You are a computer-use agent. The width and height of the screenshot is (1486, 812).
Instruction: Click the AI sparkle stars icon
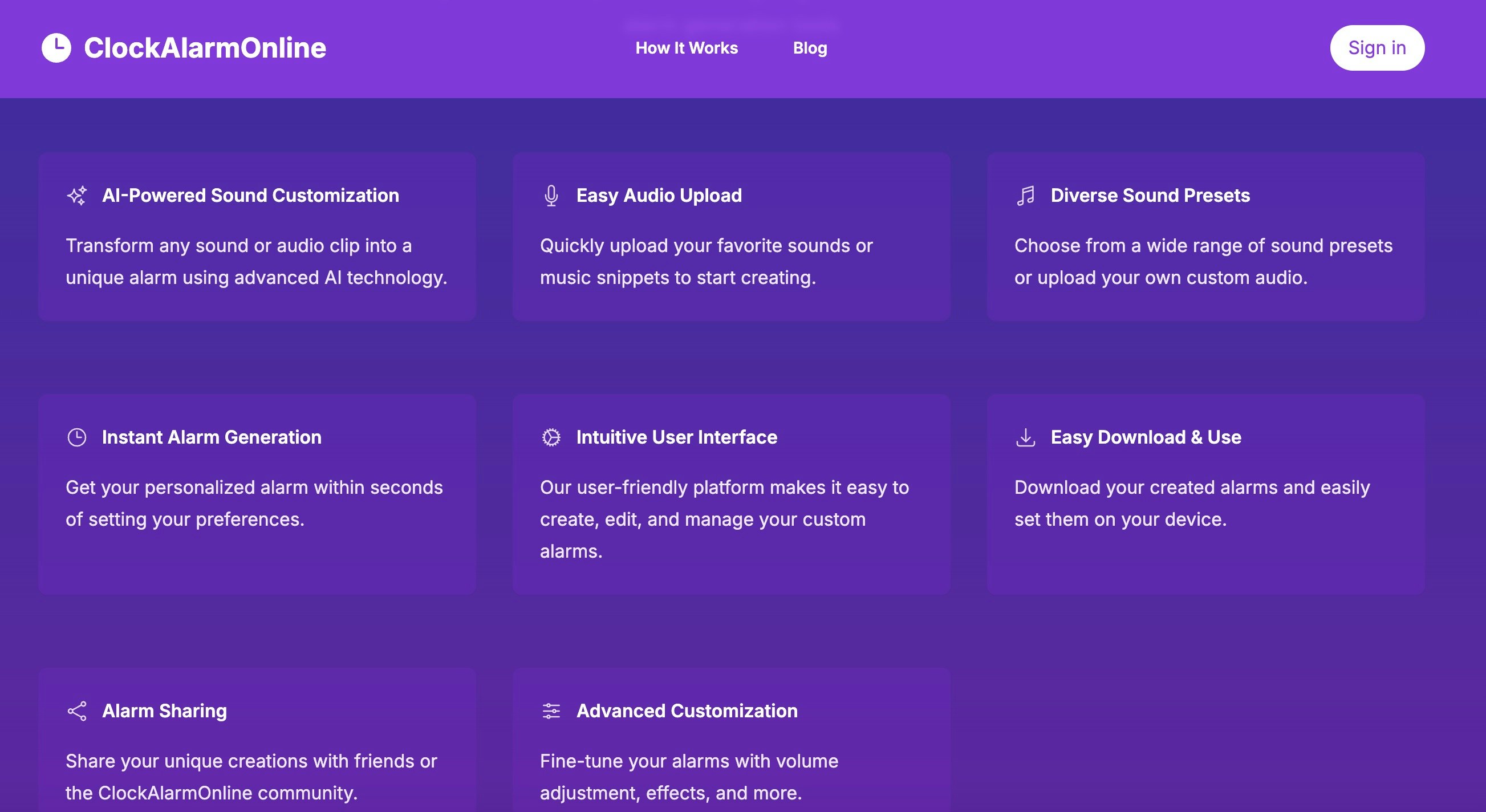tap(77, 196)
